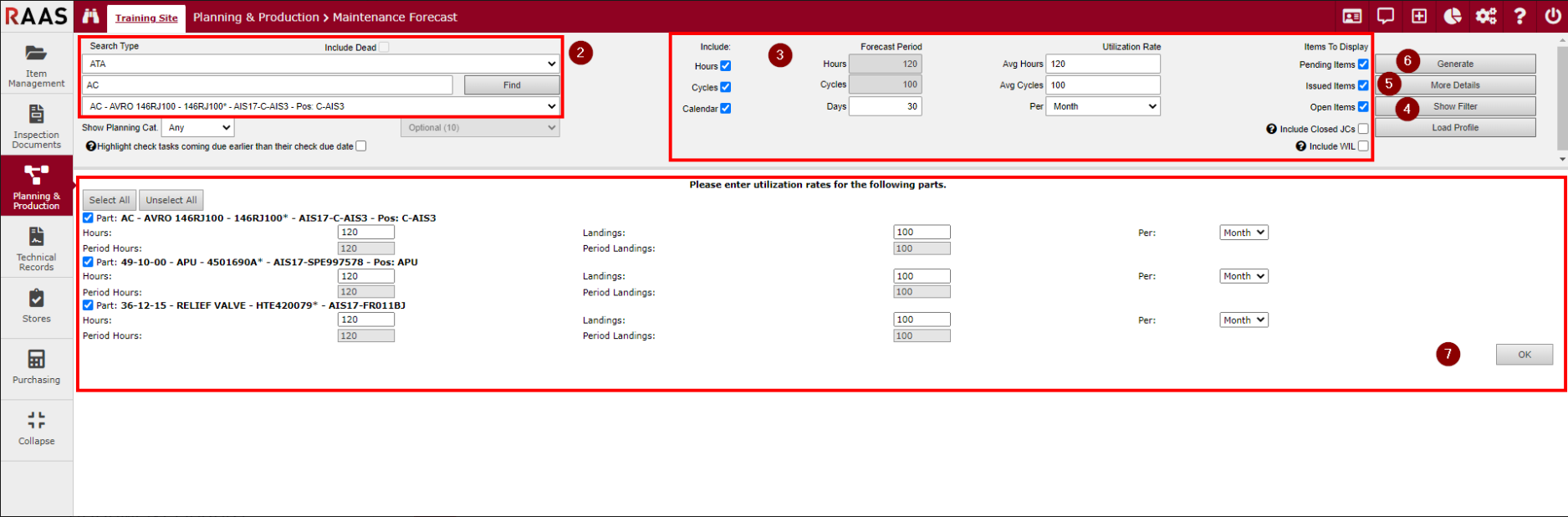Switch to the Training Site tab
Screen dimensions: 1568x517
pyautogui.click(x=146, y=18)
